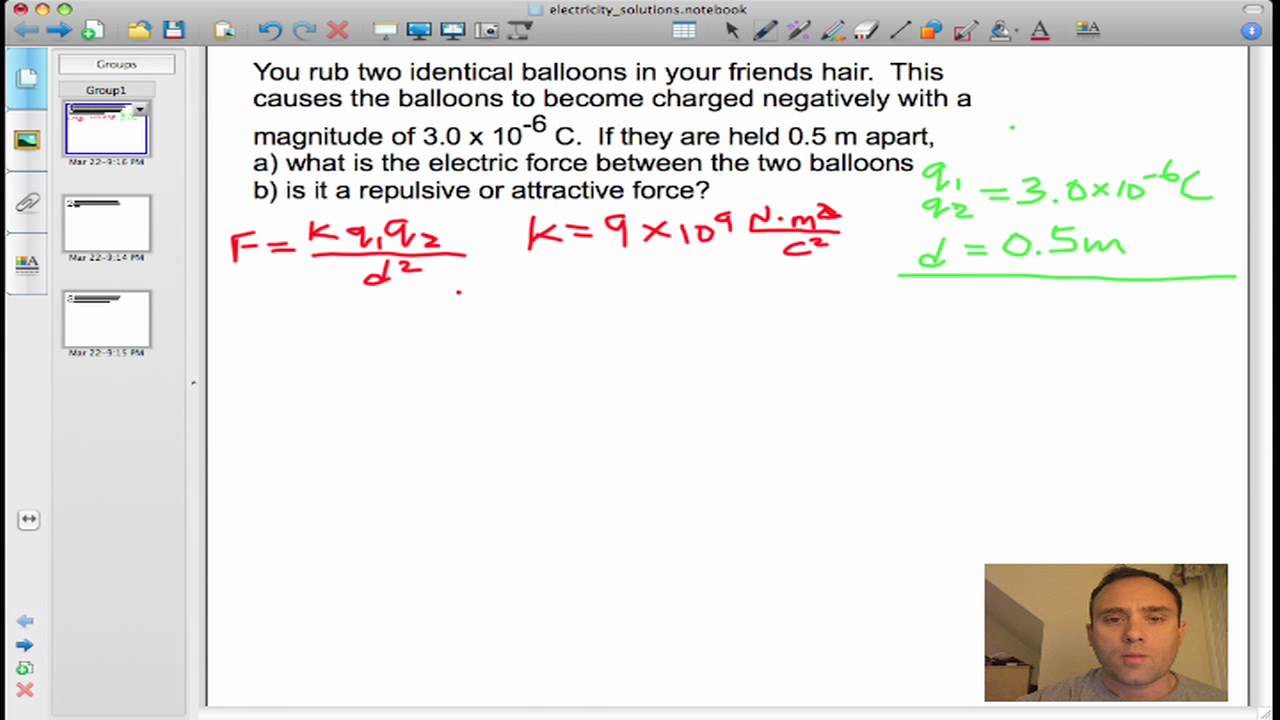Viewport: 1280px width, 720px height.
Task: Open the Screen Capture toolbar
Action: (487, 30)
